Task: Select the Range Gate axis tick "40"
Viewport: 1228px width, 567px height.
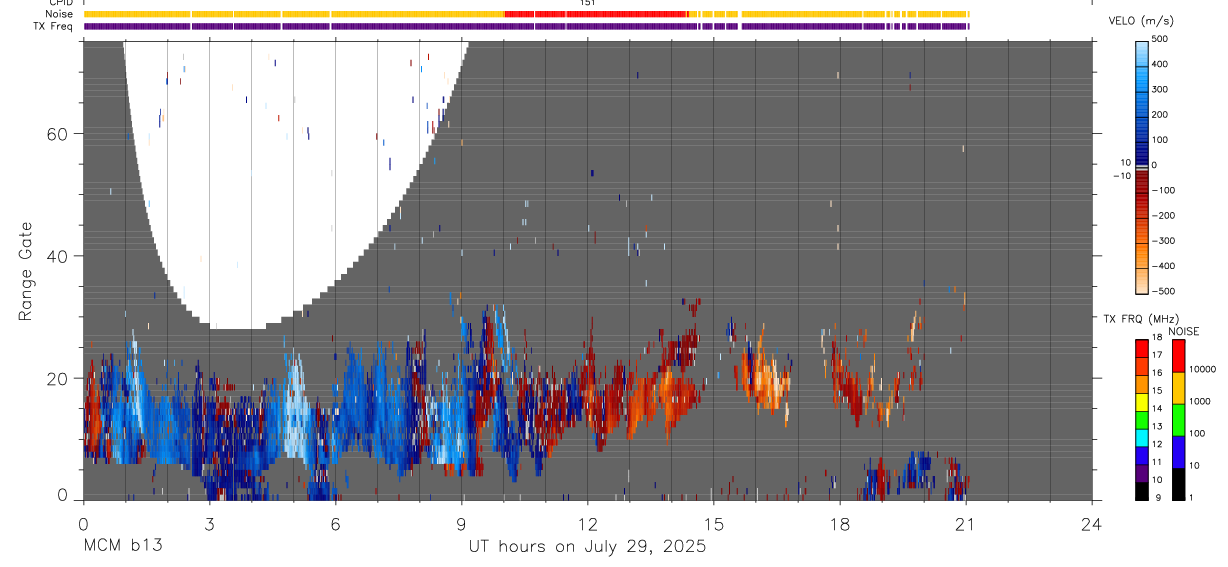Action: click(56, 256)
